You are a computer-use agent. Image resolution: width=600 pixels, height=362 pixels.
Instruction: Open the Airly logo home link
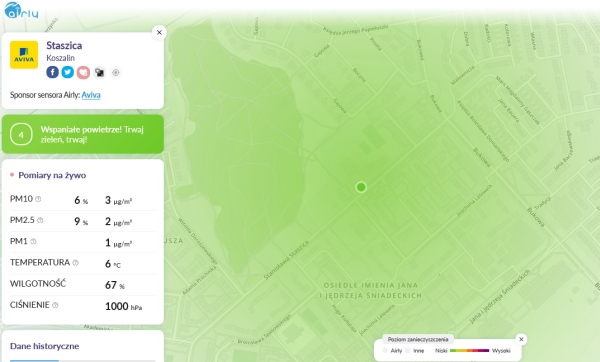21,10
